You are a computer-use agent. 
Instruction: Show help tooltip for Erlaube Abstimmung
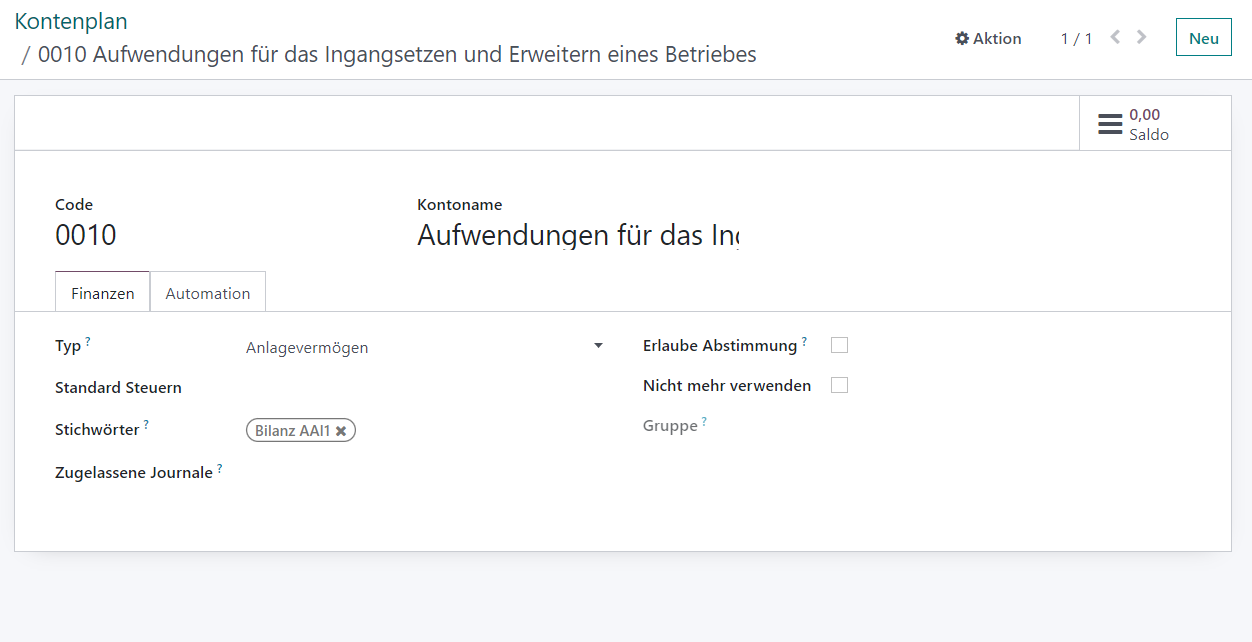(804, 340)
